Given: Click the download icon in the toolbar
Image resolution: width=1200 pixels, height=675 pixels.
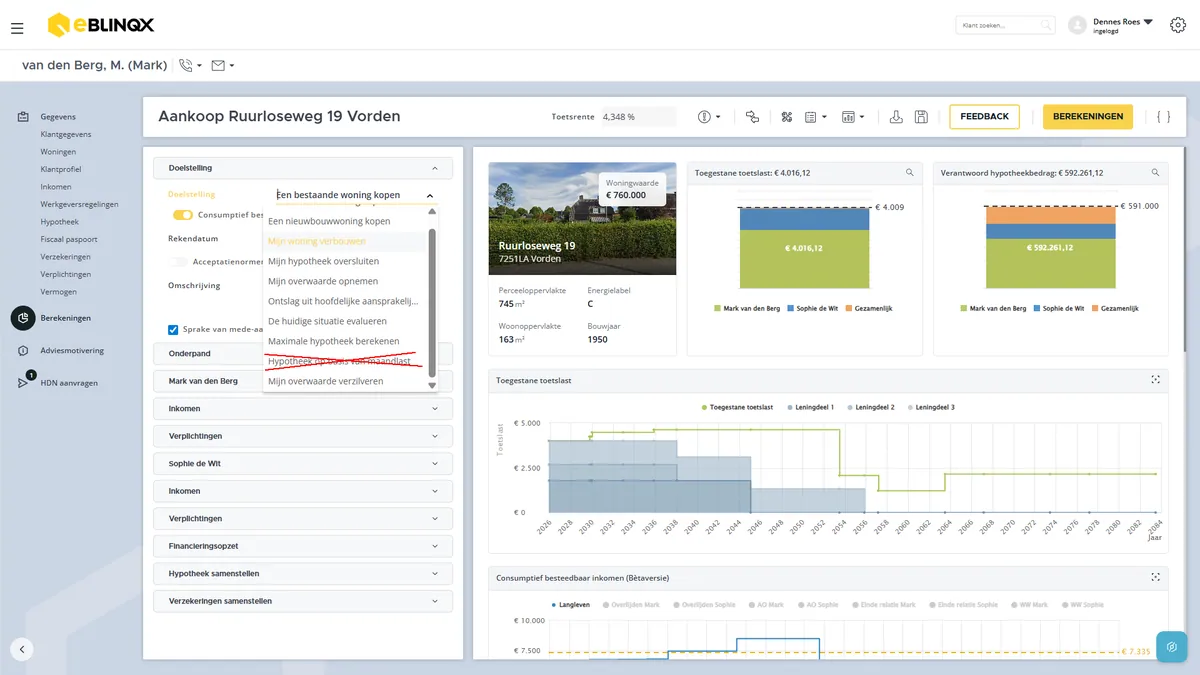Looking at the screenshot, I should (896, 117).
